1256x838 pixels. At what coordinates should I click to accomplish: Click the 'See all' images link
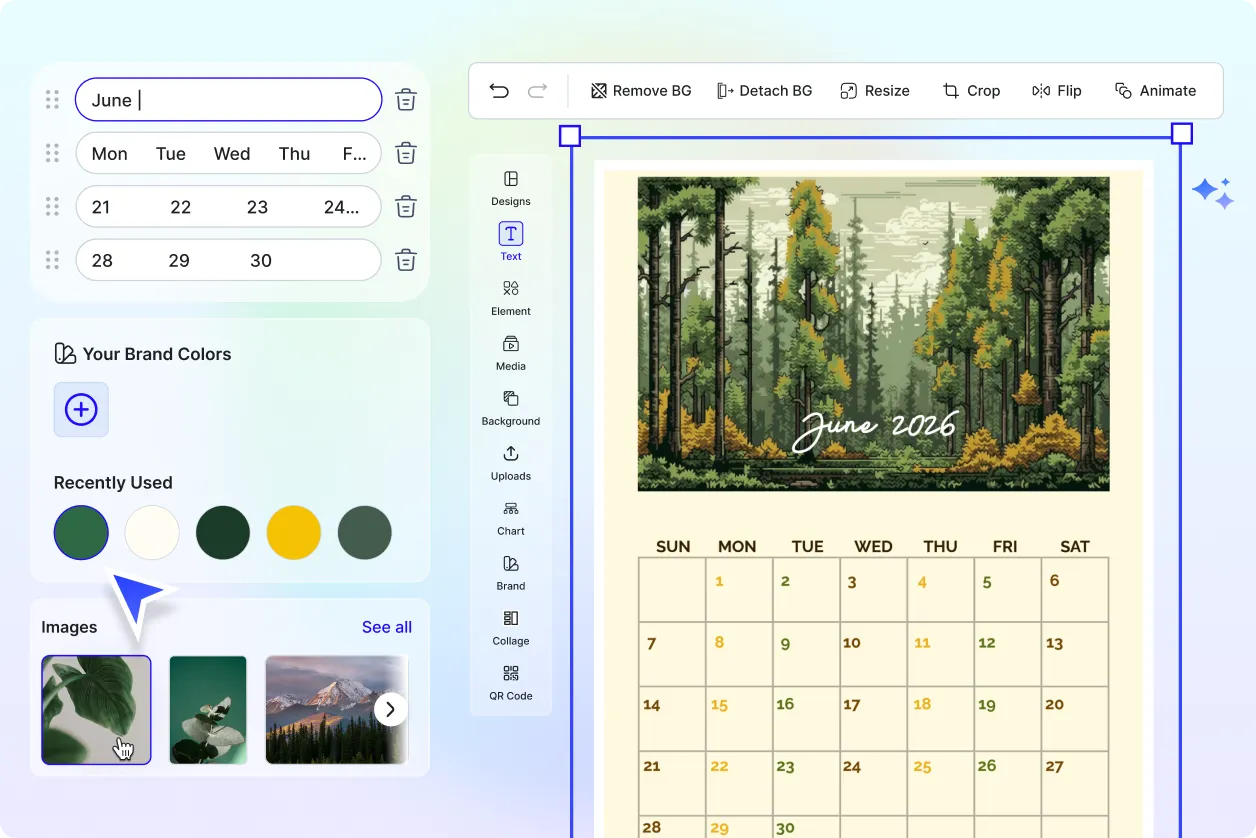coord(387,627)
